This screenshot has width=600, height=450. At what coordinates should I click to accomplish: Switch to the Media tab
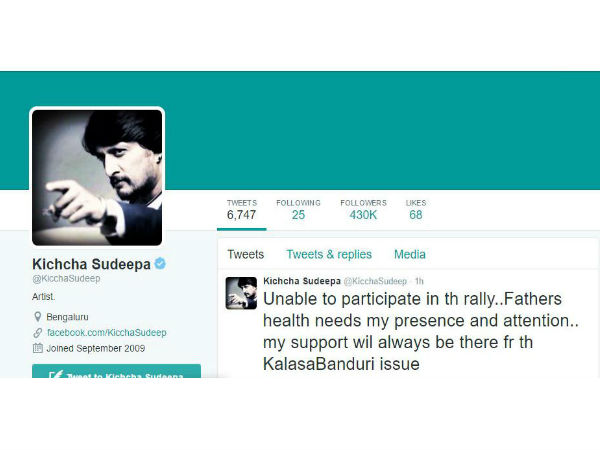tap(410, 254)
